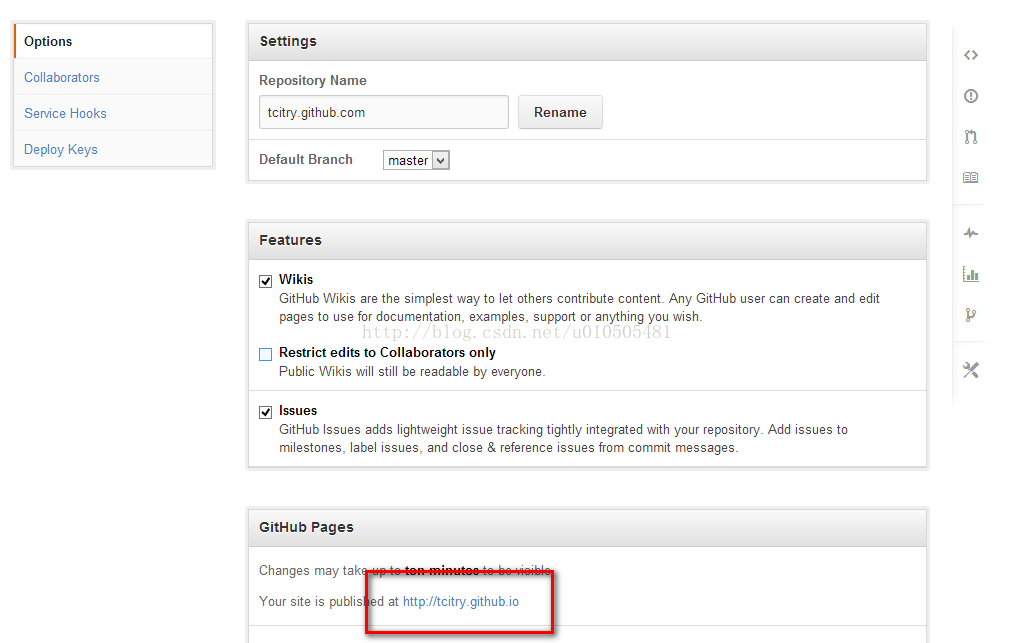Open the Issues exclamation icon
This screenshot has width=1015, height=643.
point(970,96)
